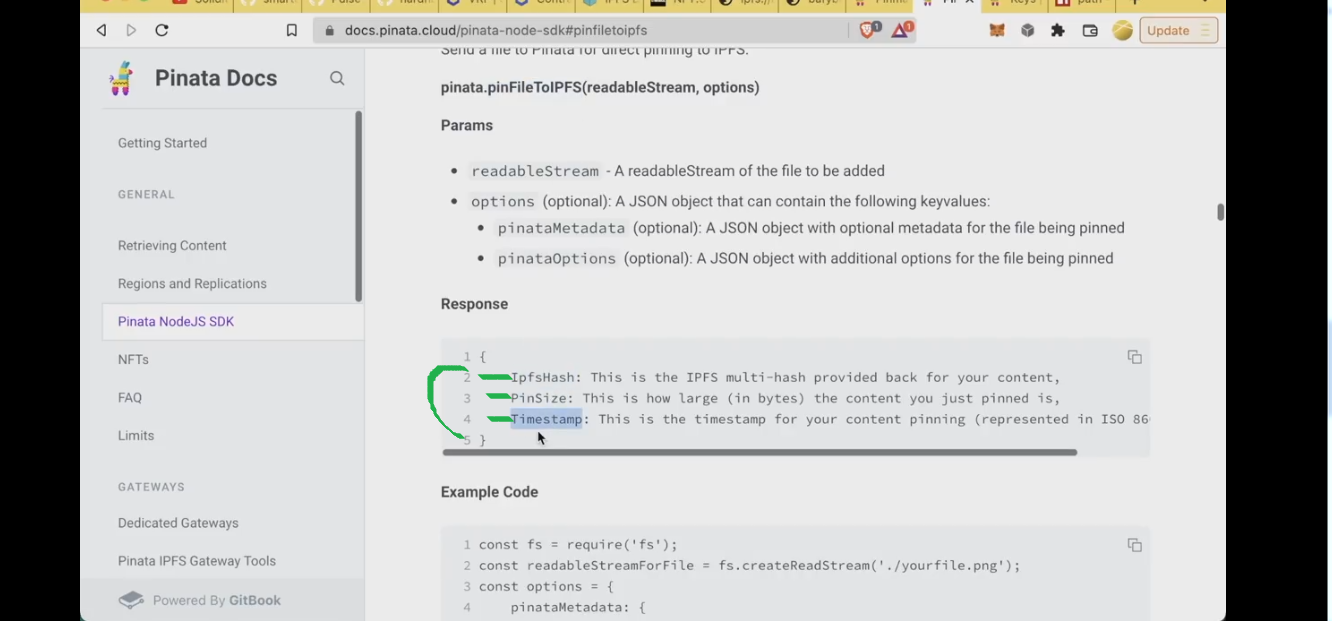Open the Regions and Replications page
The image size is (1332, 621).
coord(192,283)
